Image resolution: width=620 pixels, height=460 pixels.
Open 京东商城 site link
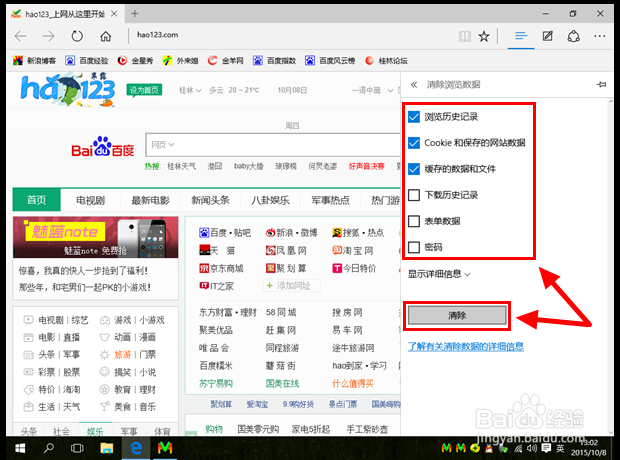(x=221, y=268)
